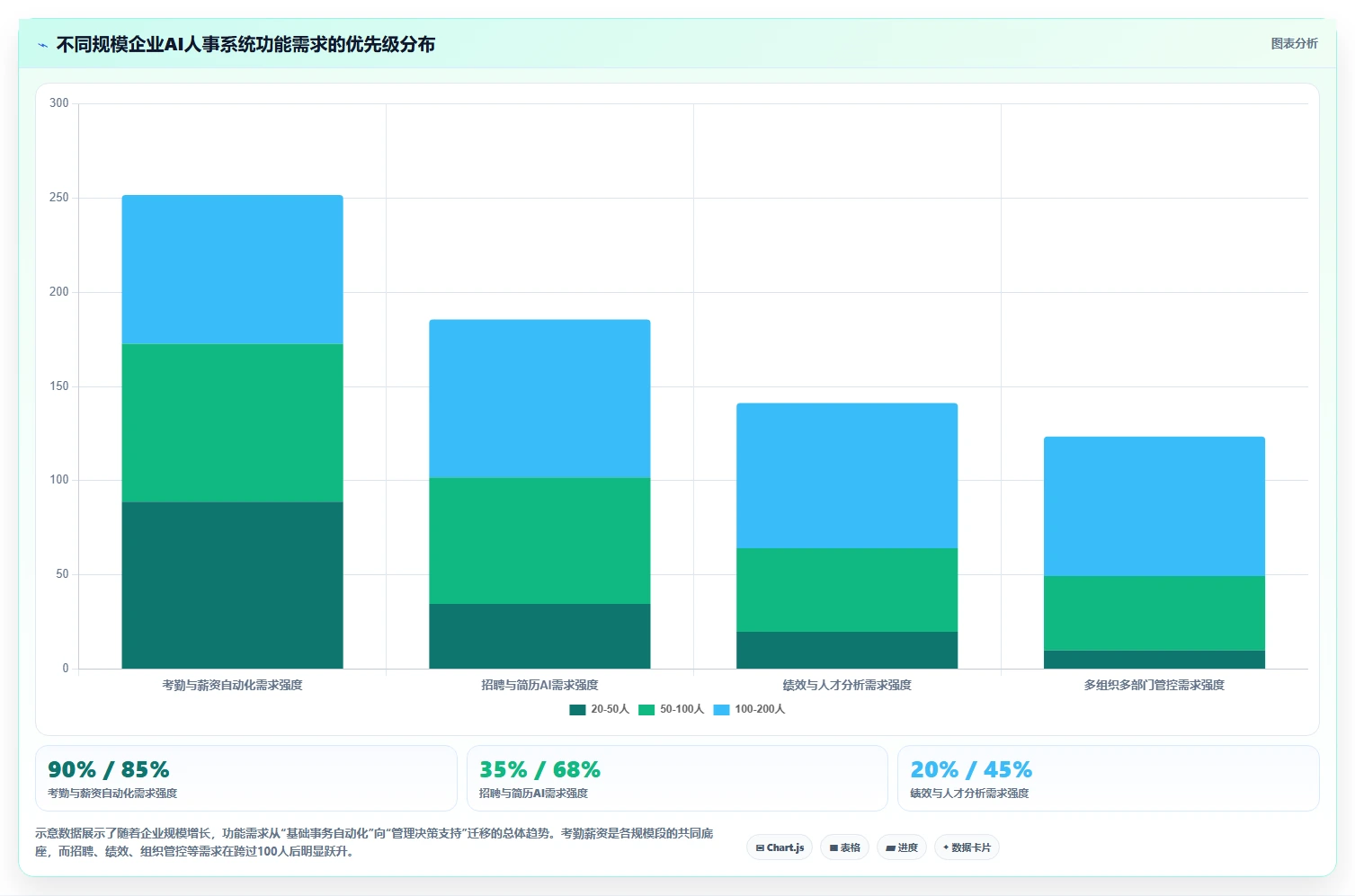
Task: Click the 20-50人 segment of 考勤与薪资 bar
Action: [x=232, y=585]
